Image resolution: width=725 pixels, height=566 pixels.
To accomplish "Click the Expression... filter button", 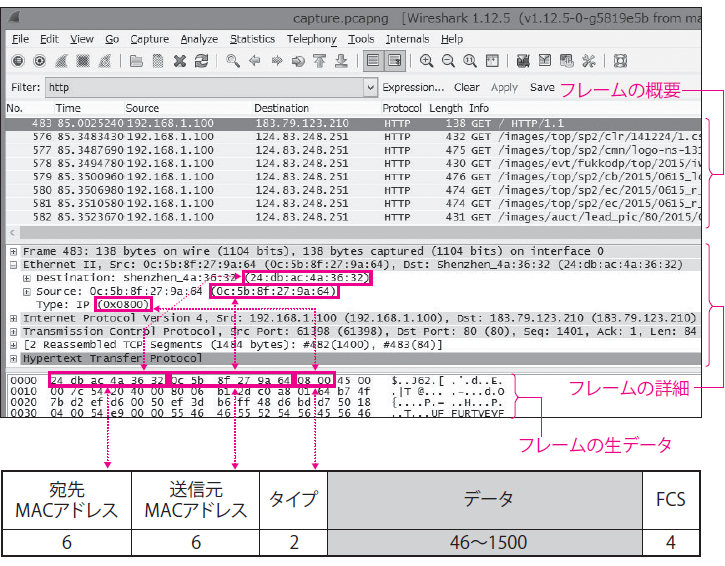I will [x=413, y=87].
